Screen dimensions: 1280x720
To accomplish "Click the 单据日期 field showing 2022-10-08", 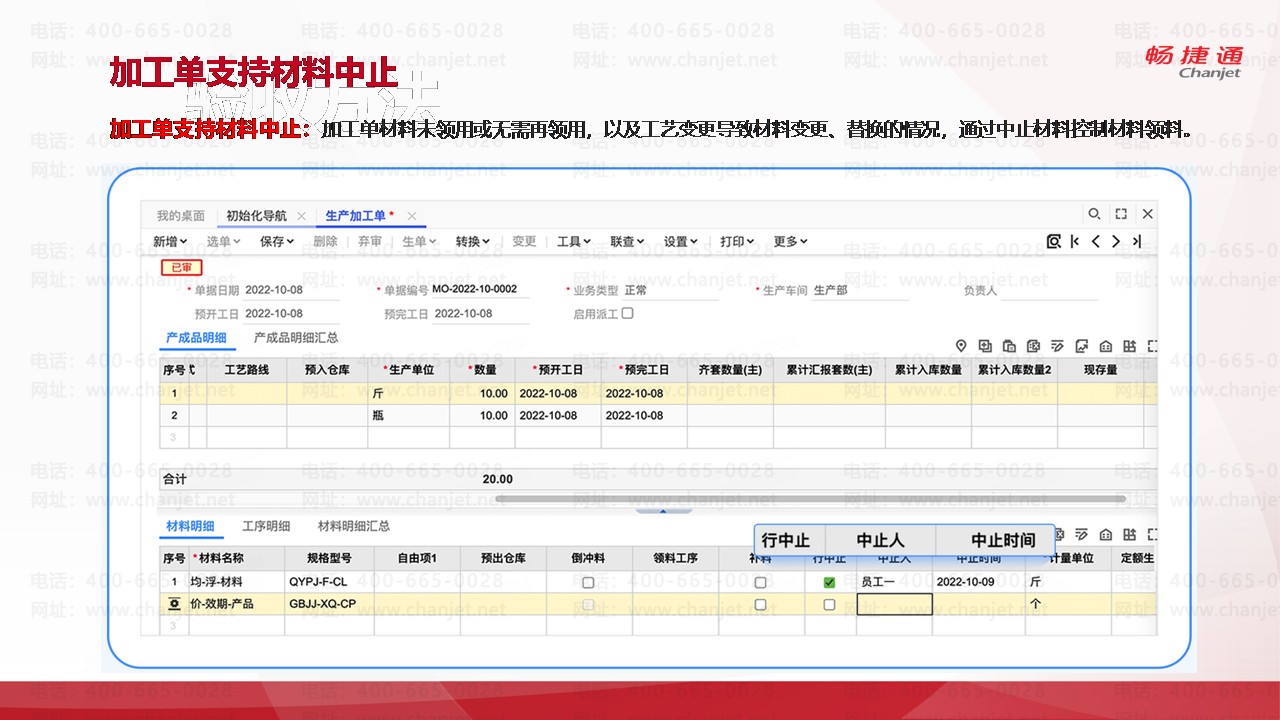I will (x=292, y=290).
